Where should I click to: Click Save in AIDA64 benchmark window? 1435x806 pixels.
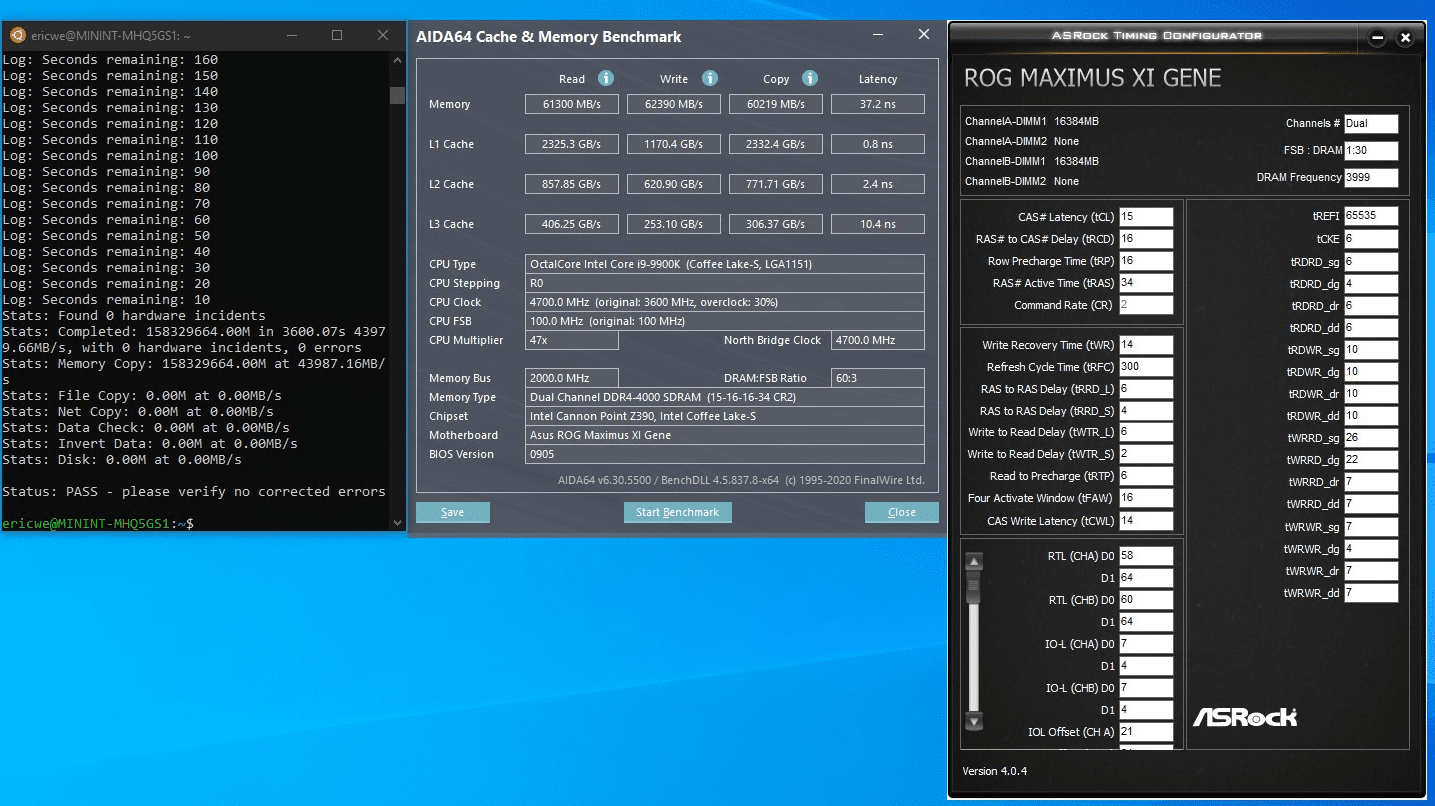click(x=453, y=512)
